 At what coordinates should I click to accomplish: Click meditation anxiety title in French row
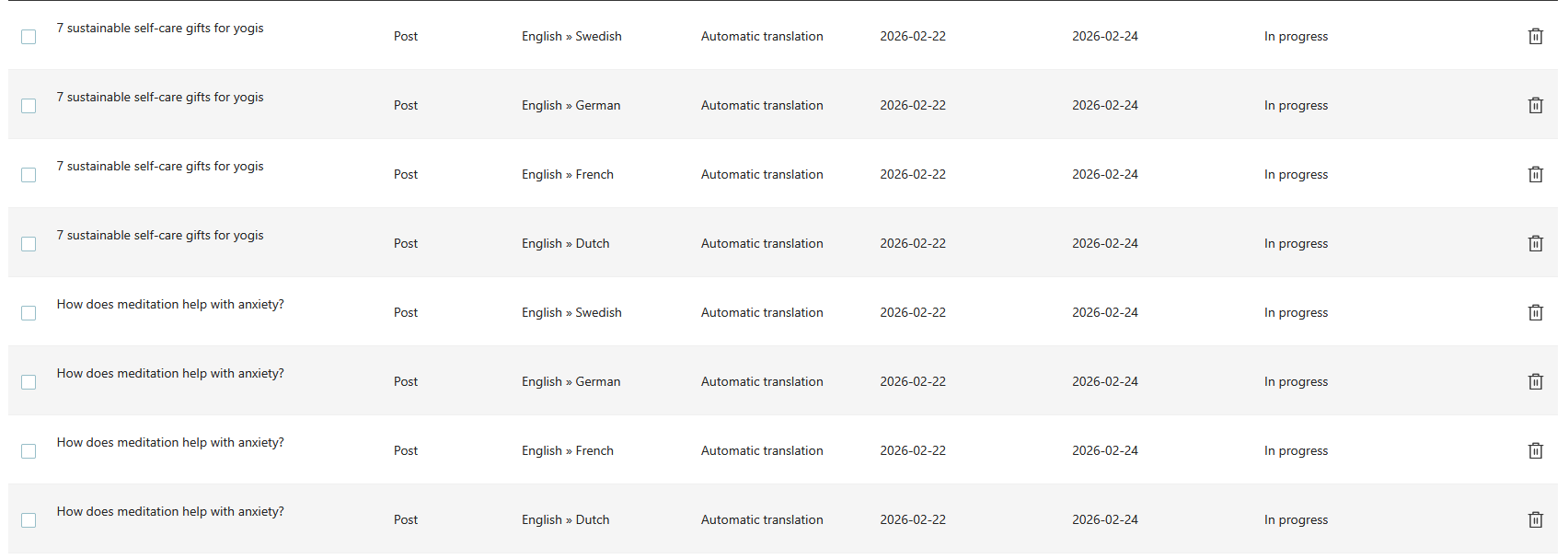(x=170, y=443)
